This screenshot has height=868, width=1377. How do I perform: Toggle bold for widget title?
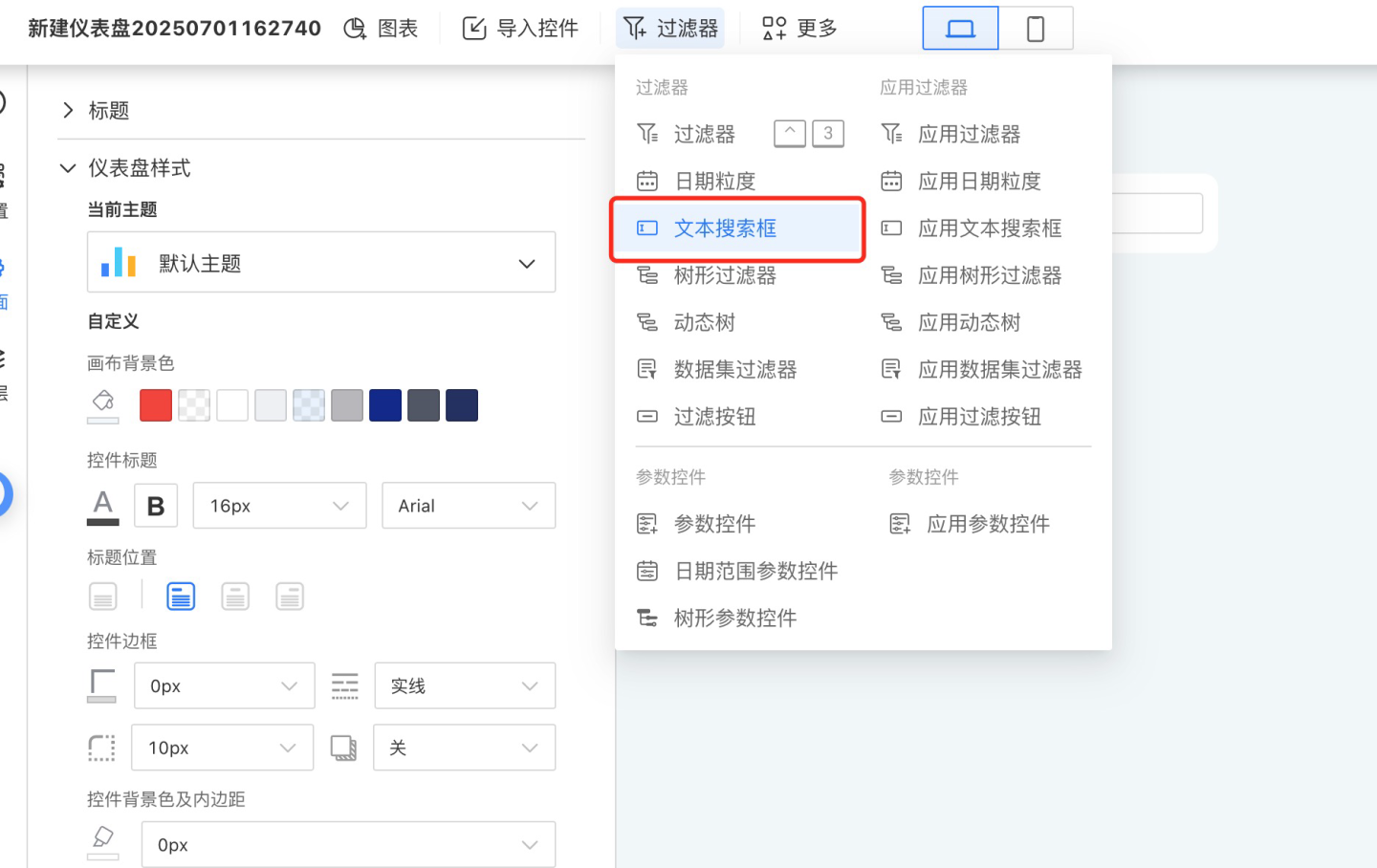tap(156, 506)
